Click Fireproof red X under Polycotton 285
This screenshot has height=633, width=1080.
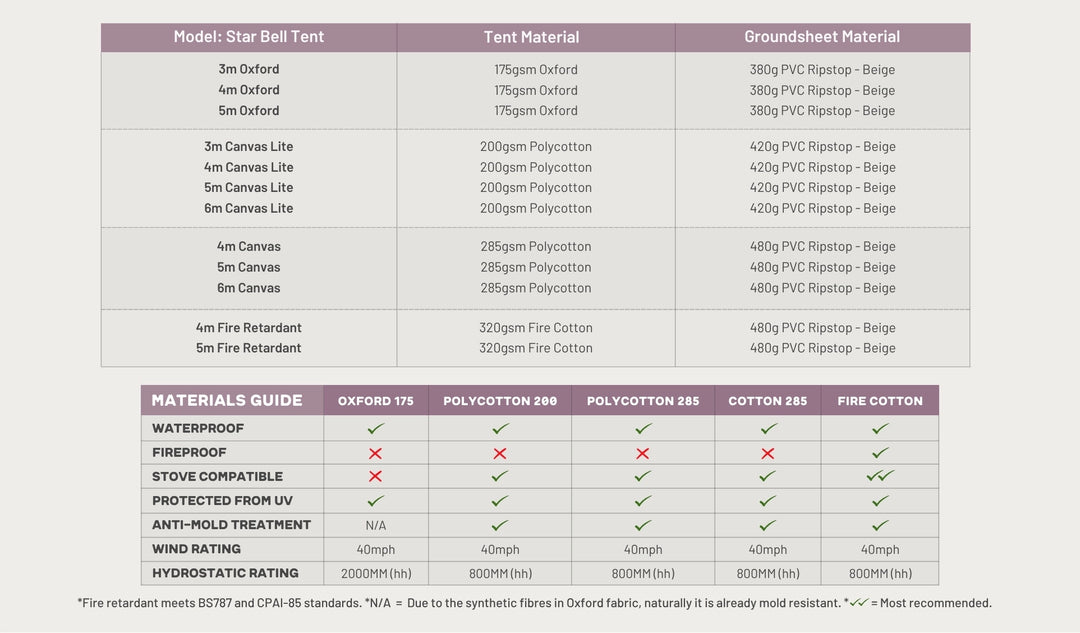(x=643, y=453)
